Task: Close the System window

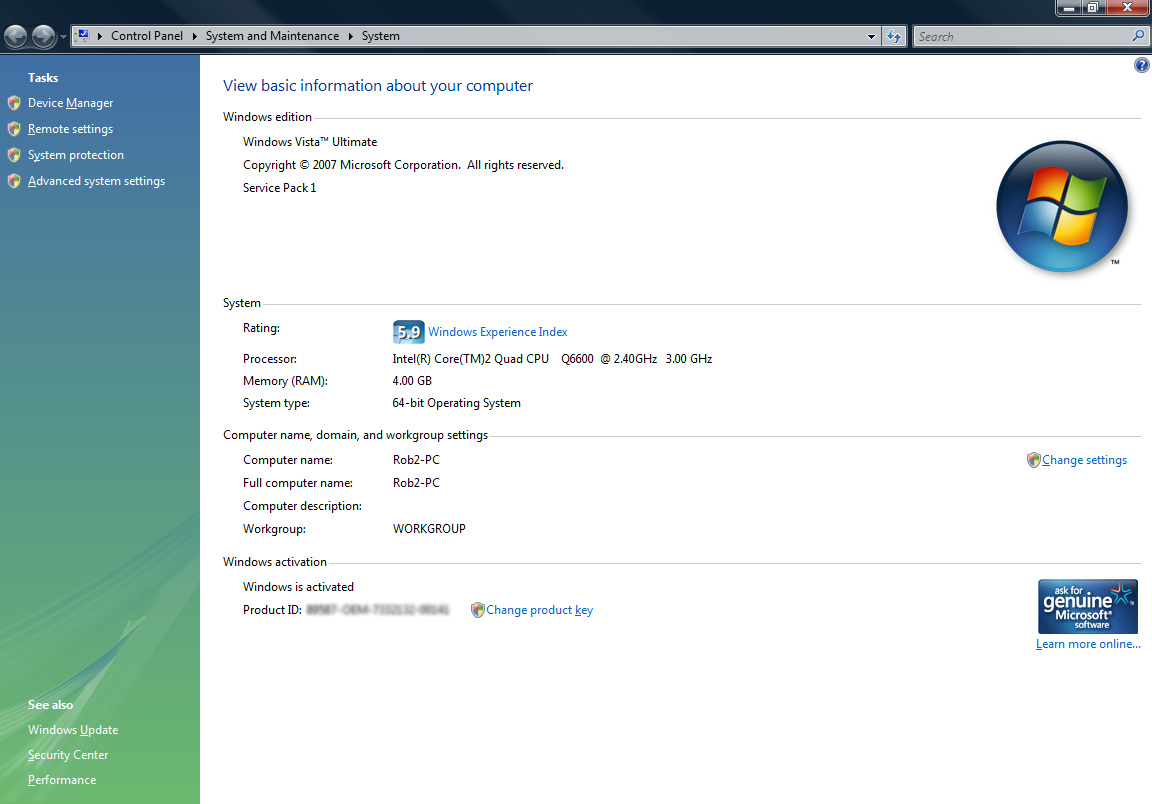Action: click(x=1127, y=7)
